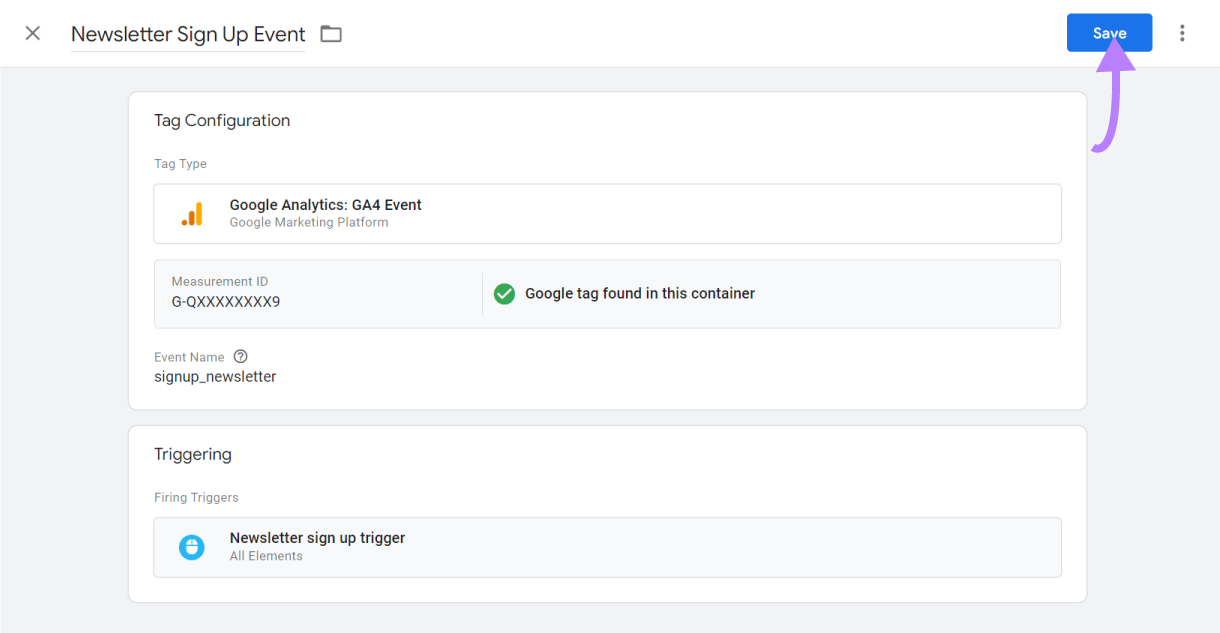
Task: Open the three-dot overflow menu
Action: click(x=1183, y=33)
